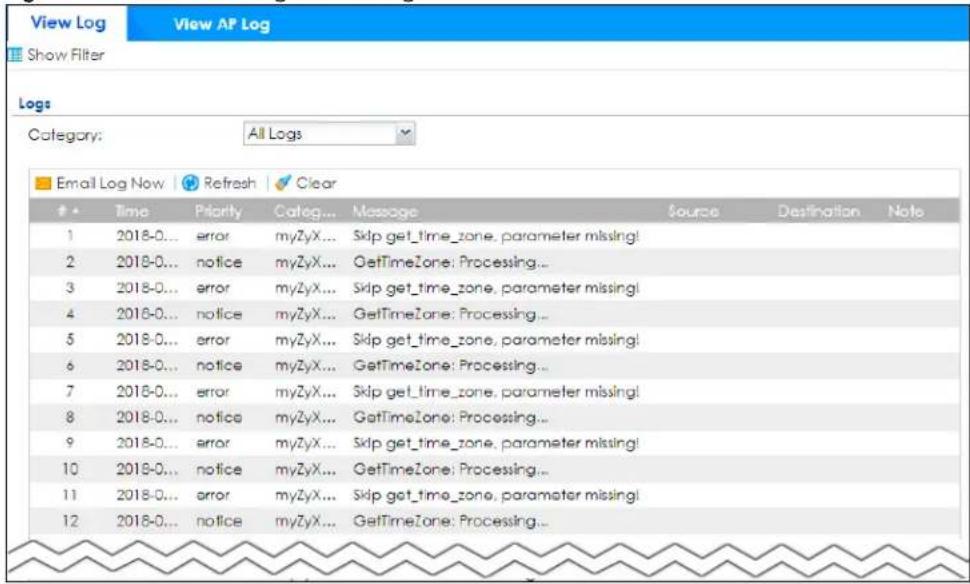Screen dimensions: 970x584
Task: Select row 1 time cell
Action: click(147, 236)
